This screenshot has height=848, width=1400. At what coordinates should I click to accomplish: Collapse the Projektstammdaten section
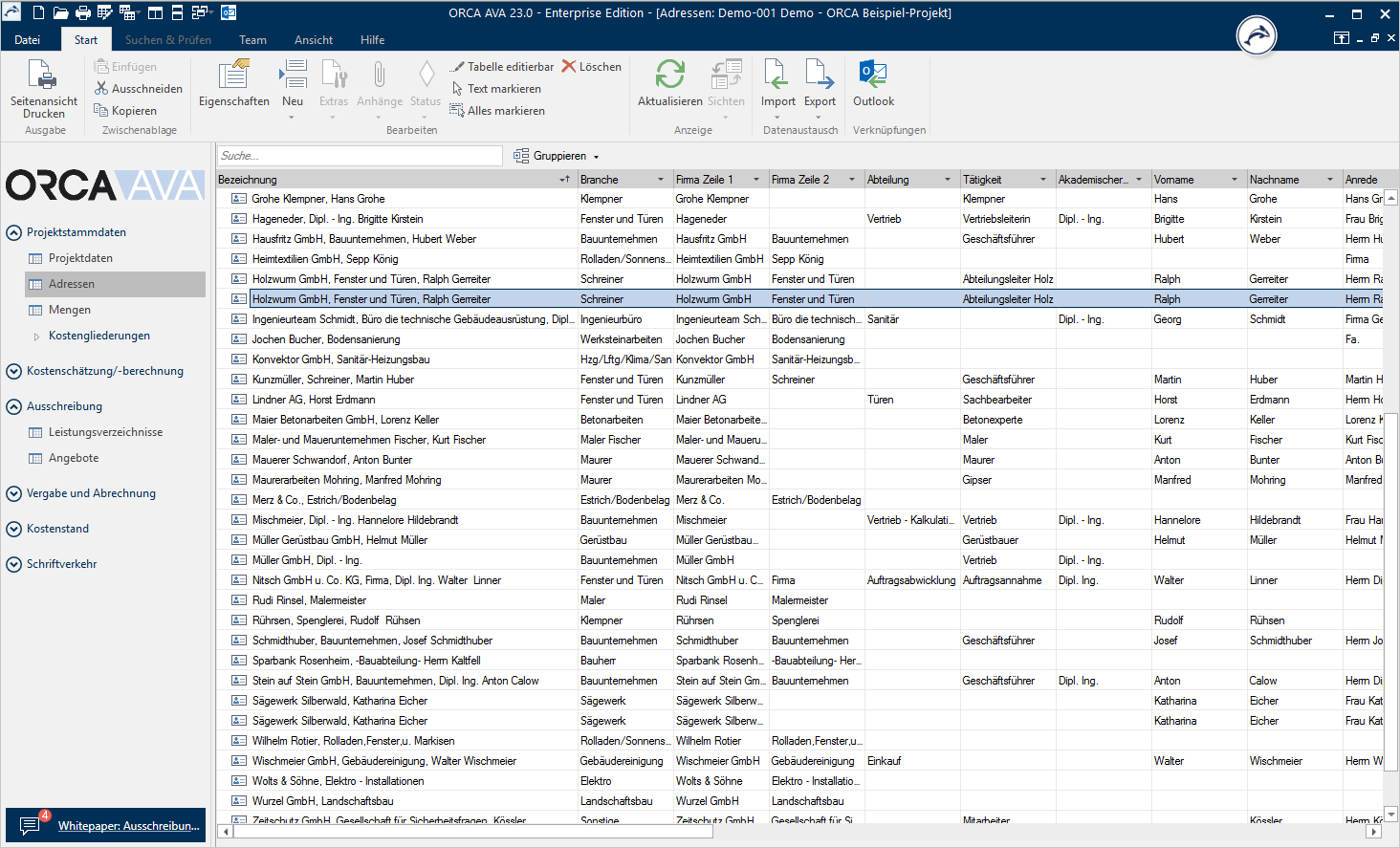click(13, 232)
